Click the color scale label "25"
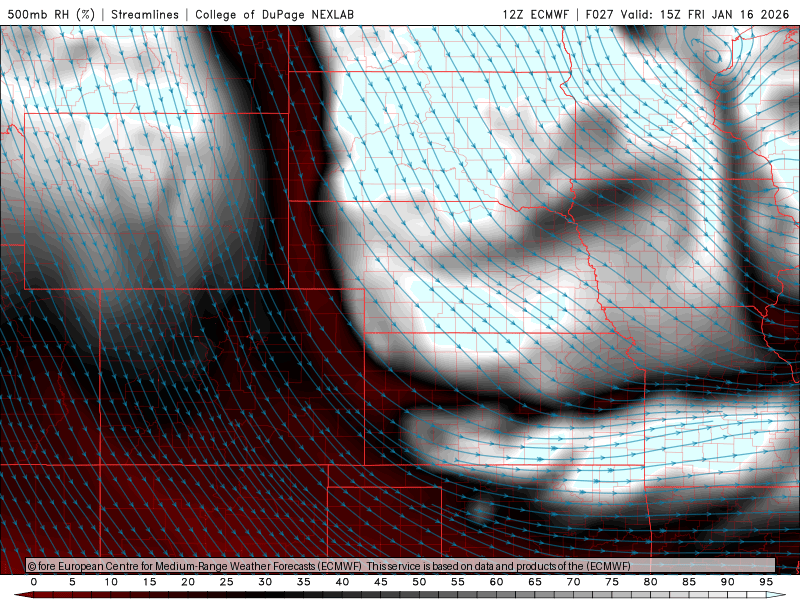Screen dimensions: 800x600 click(x=227, y=582)
